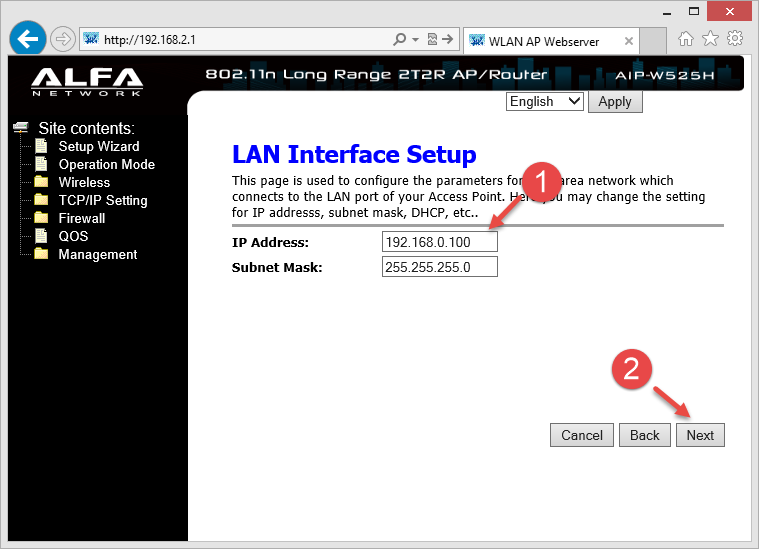This screenshot has width=759, height=549.
Task: Click the Firewall folder icon
Action: pos(42,217)
